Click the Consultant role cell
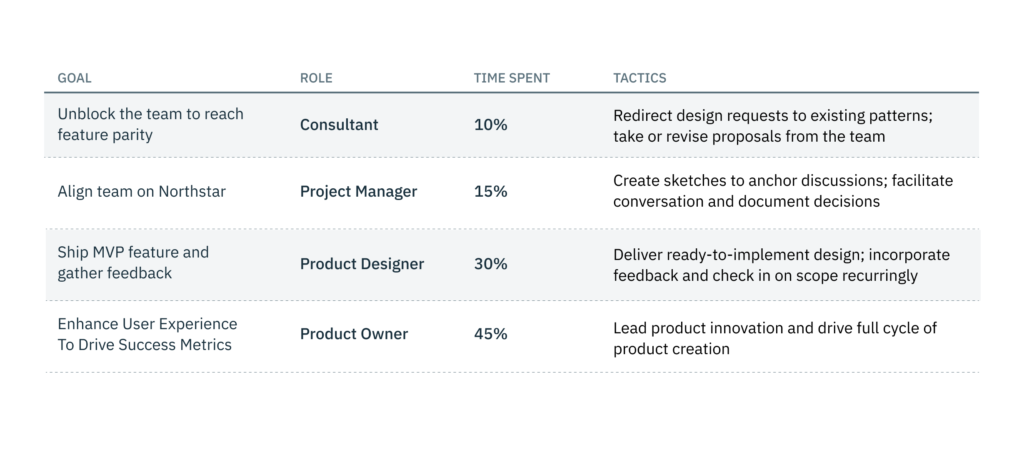Image resolution: width=1024 pixels, height=450 pixels. 339,125
